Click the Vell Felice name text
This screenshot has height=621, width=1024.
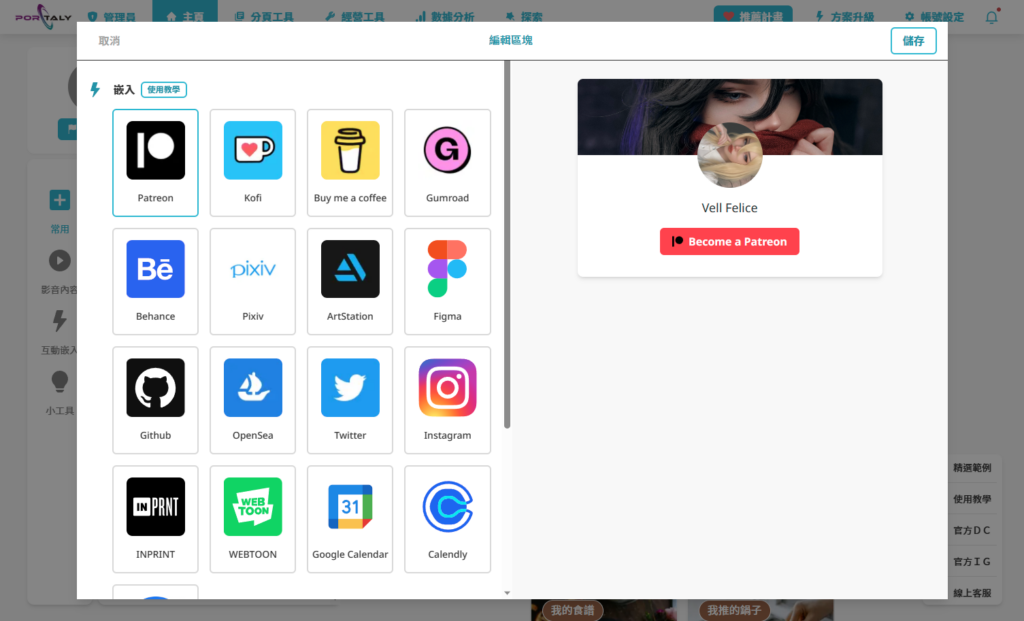[x=729, y=208]
